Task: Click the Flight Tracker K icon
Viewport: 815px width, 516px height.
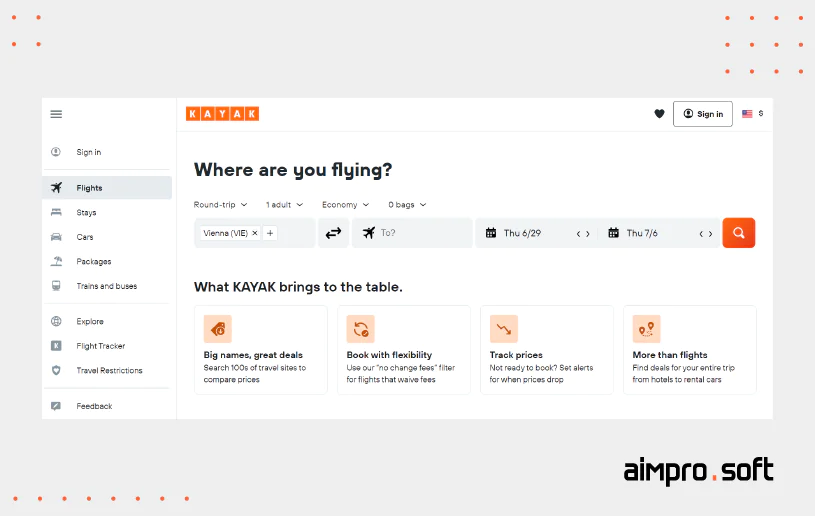Action: click(x=56, y=346)
